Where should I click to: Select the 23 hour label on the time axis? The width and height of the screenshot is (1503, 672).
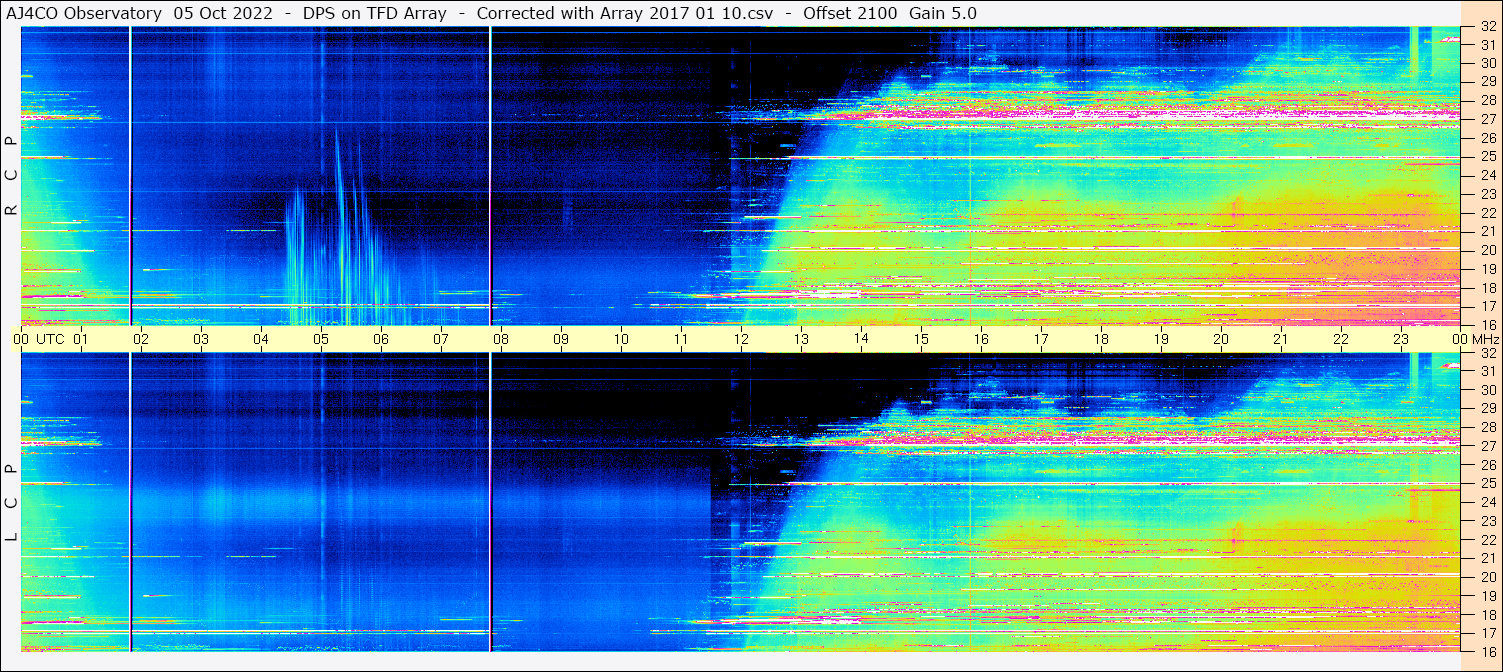[1401, 339]
